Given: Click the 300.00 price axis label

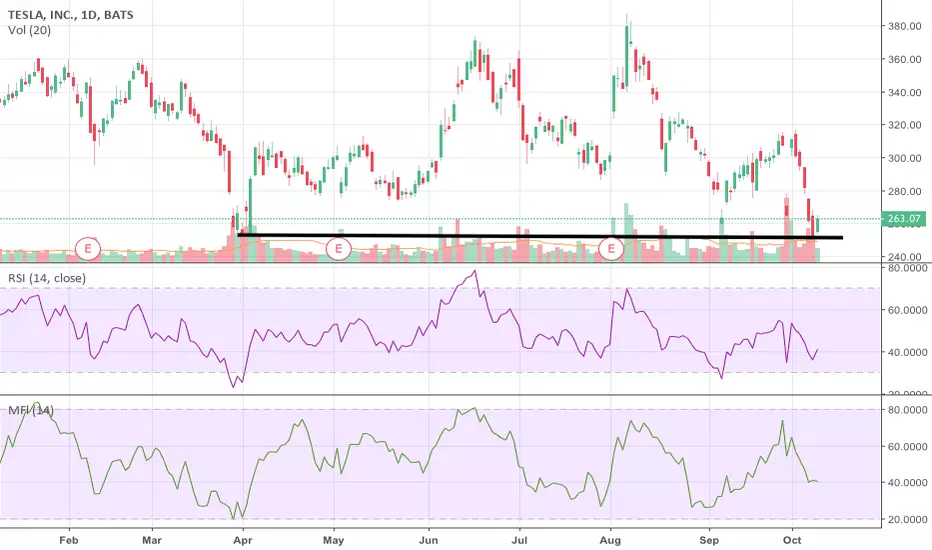Looking at the screenshot, I should tap(905, 159).
